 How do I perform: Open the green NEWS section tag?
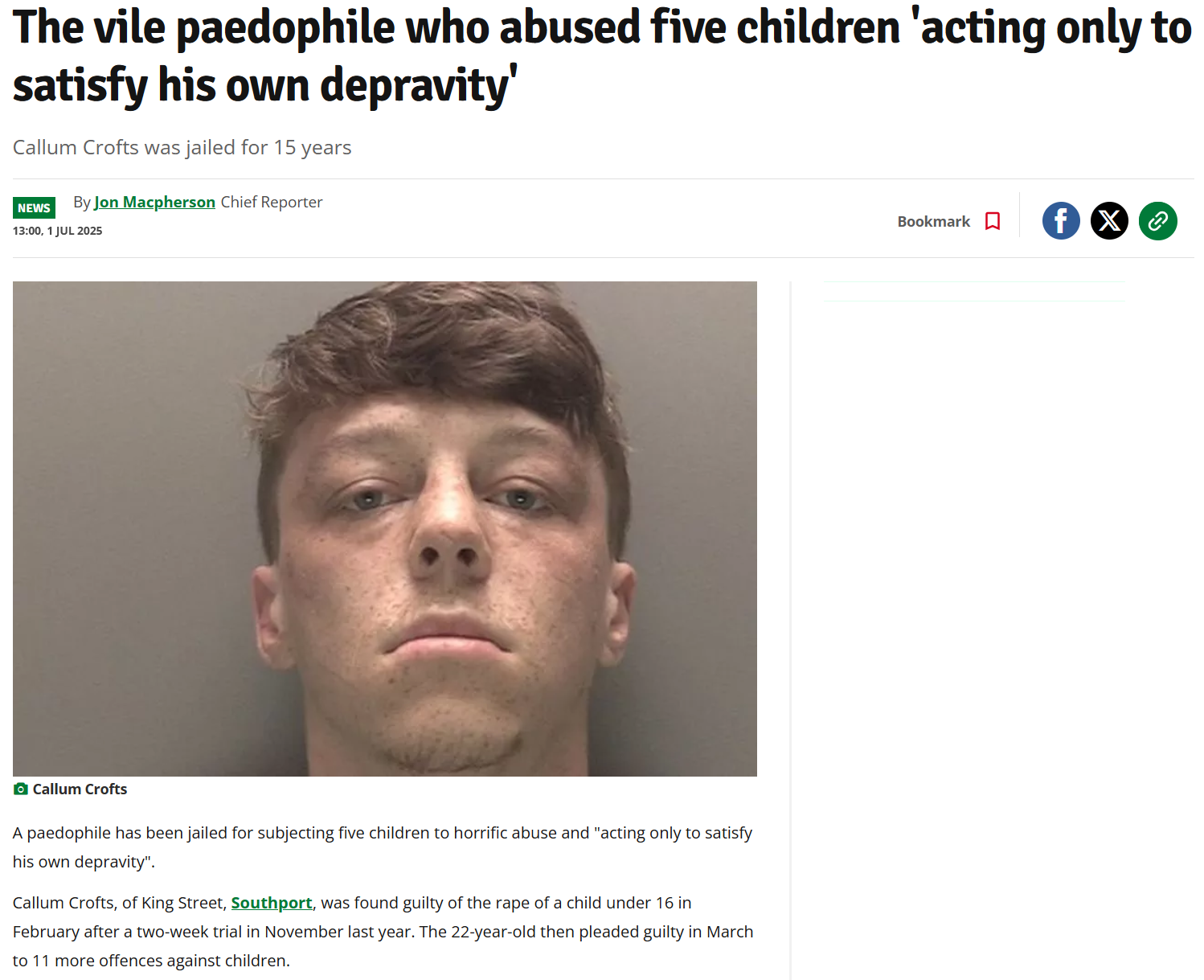(34, 207)
